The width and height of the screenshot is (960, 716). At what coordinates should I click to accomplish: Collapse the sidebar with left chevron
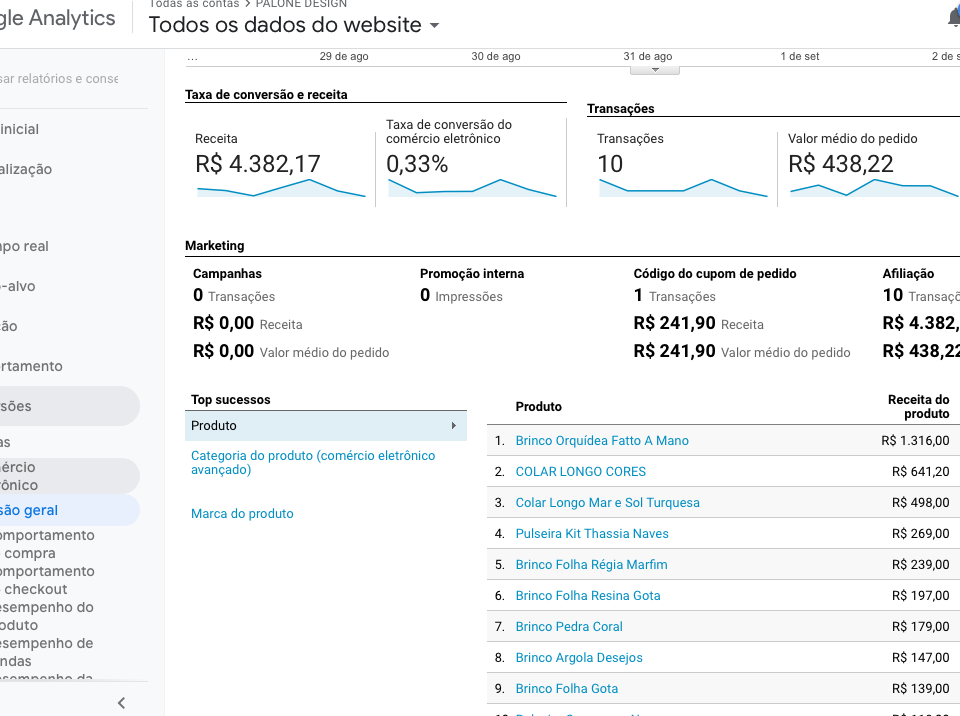coord(121,703)
